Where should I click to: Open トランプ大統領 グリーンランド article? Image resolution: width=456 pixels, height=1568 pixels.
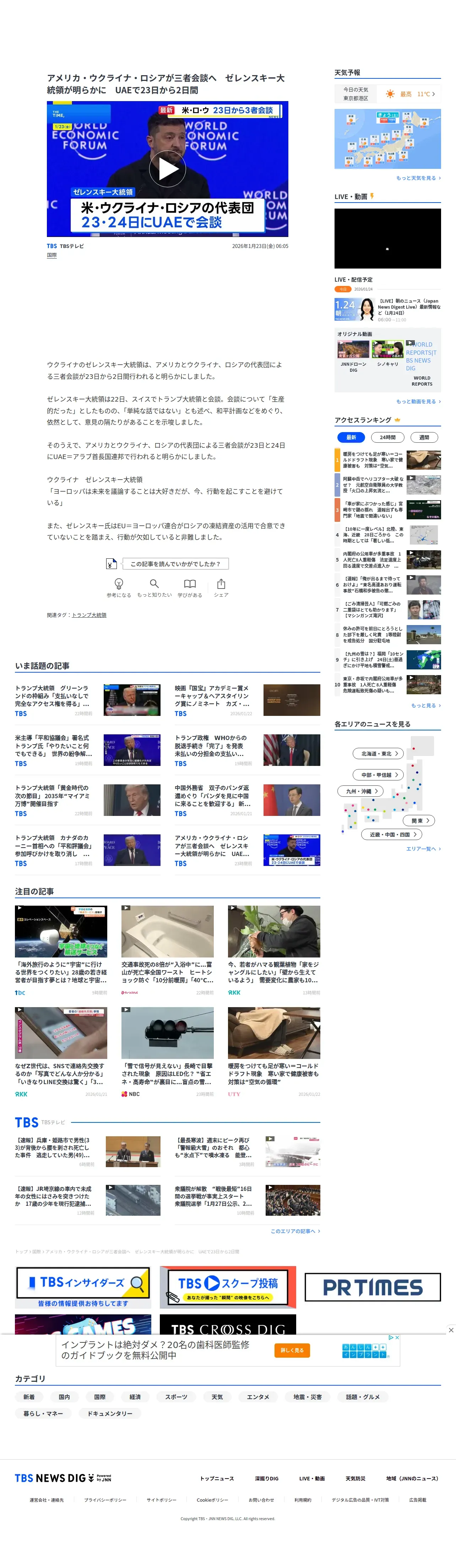click(x=88, y=700)
